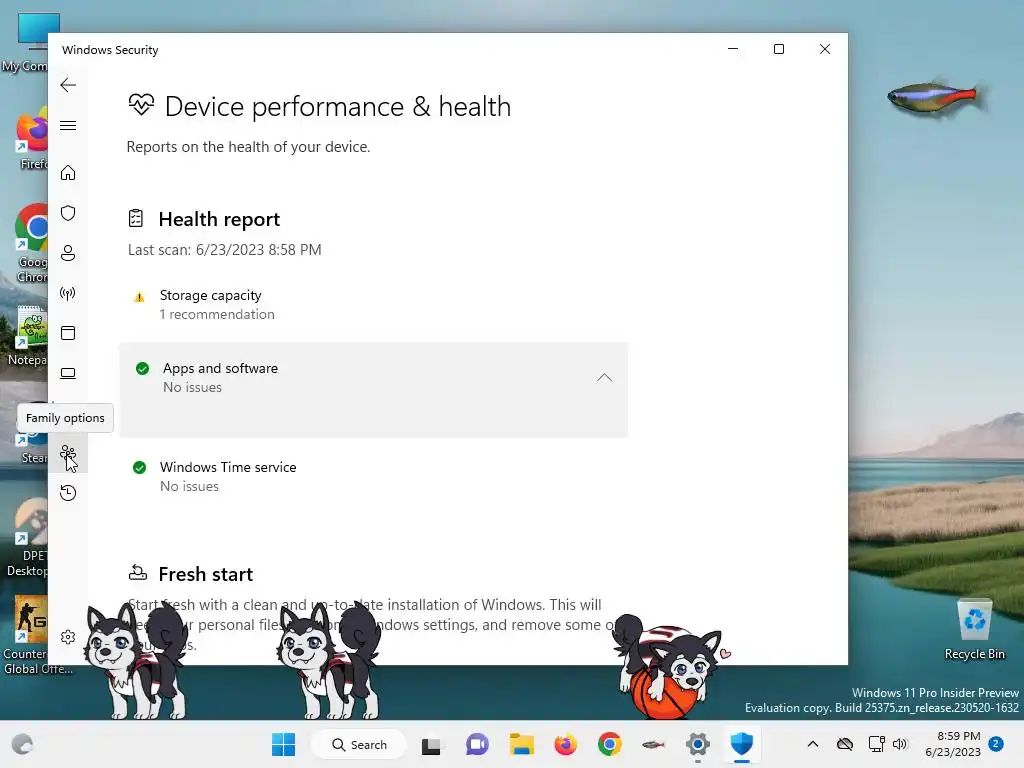Click the Storage capacity warning icon
The height and width of the screenshot is (768, 1024).
point(139,297)
